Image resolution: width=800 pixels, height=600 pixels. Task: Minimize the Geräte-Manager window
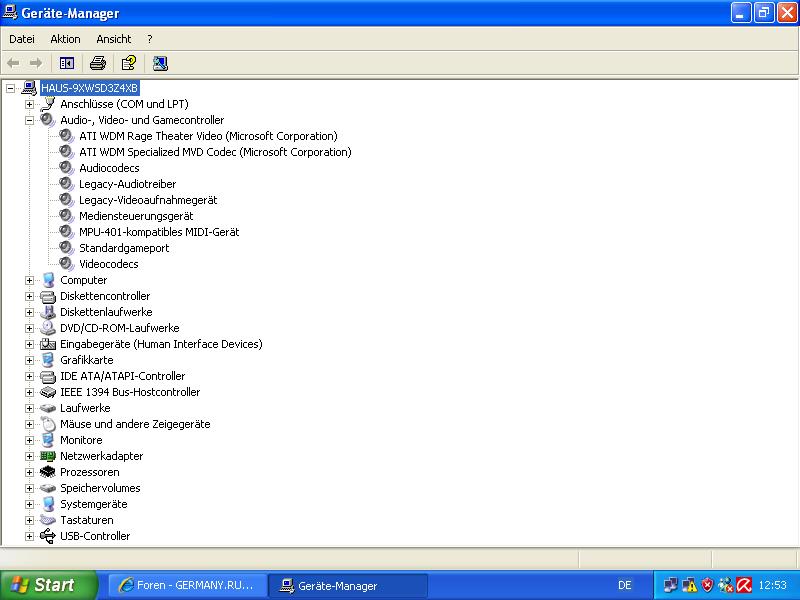point(741,13)
